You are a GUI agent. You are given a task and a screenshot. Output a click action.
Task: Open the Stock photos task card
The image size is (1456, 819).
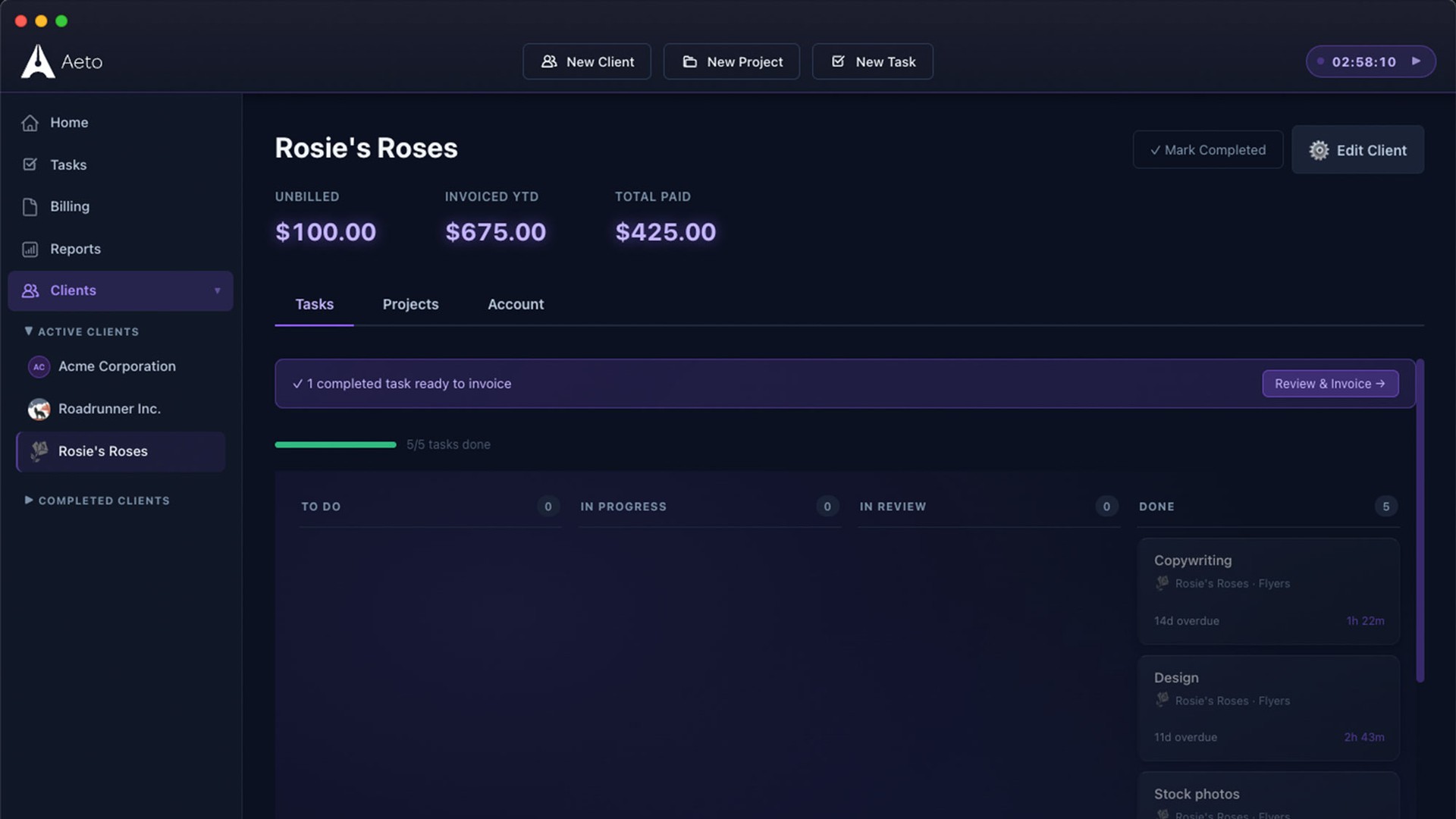click(x=1268, y=795)
